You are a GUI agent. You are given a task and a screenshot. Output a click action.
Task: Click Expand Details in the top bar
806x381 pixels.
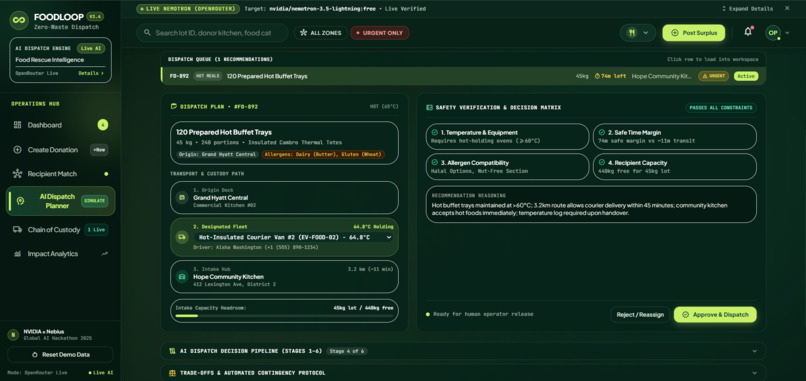[748, 8]
